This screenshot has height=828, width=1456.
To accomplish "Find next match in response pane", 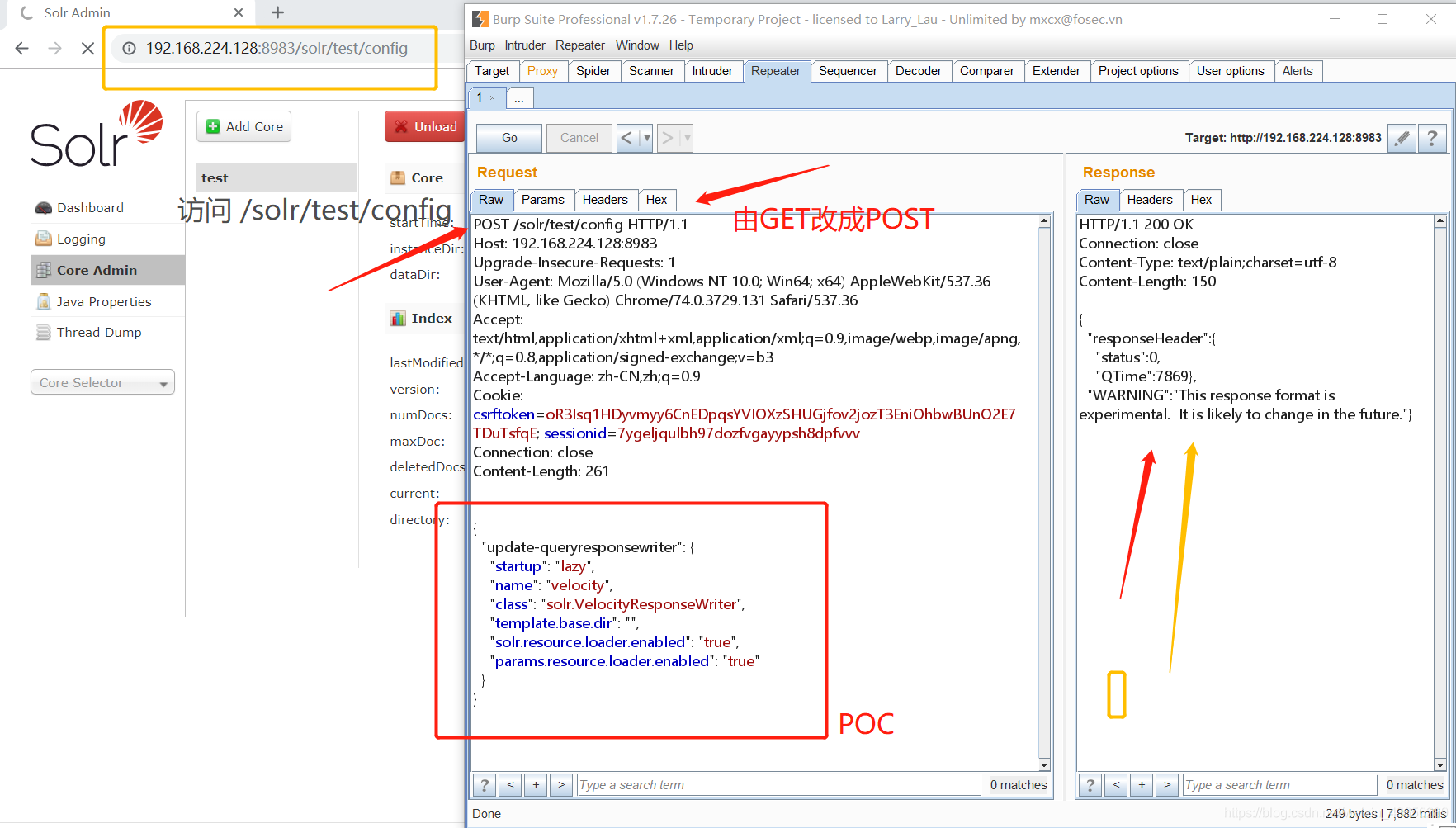I will 1167,785.
